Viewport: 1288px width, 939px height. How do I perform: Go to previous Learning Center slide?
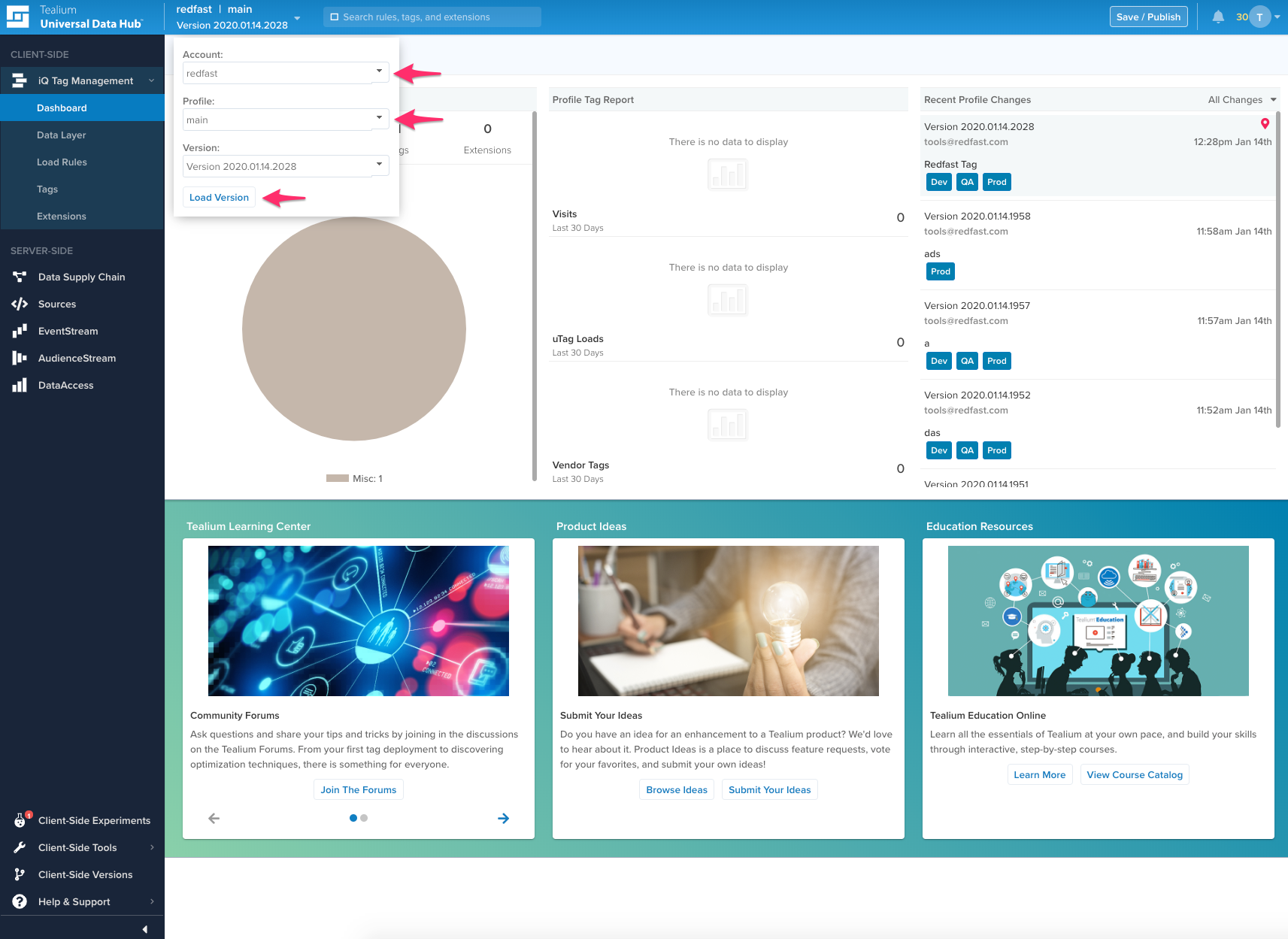(x=214, y=818)
